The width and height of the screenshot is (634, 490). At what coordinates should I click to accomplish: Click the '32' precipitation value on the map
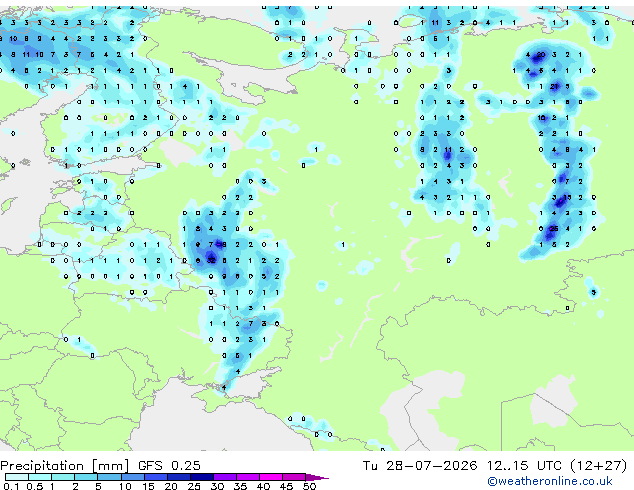pyautogui.click(x=211, y=261)
